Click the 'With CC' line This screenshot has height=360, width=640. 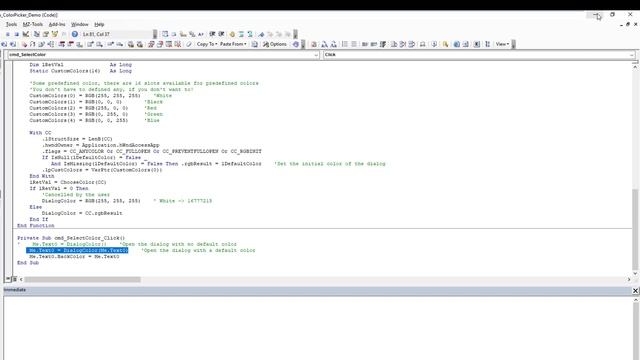click(x=40, y=133)
